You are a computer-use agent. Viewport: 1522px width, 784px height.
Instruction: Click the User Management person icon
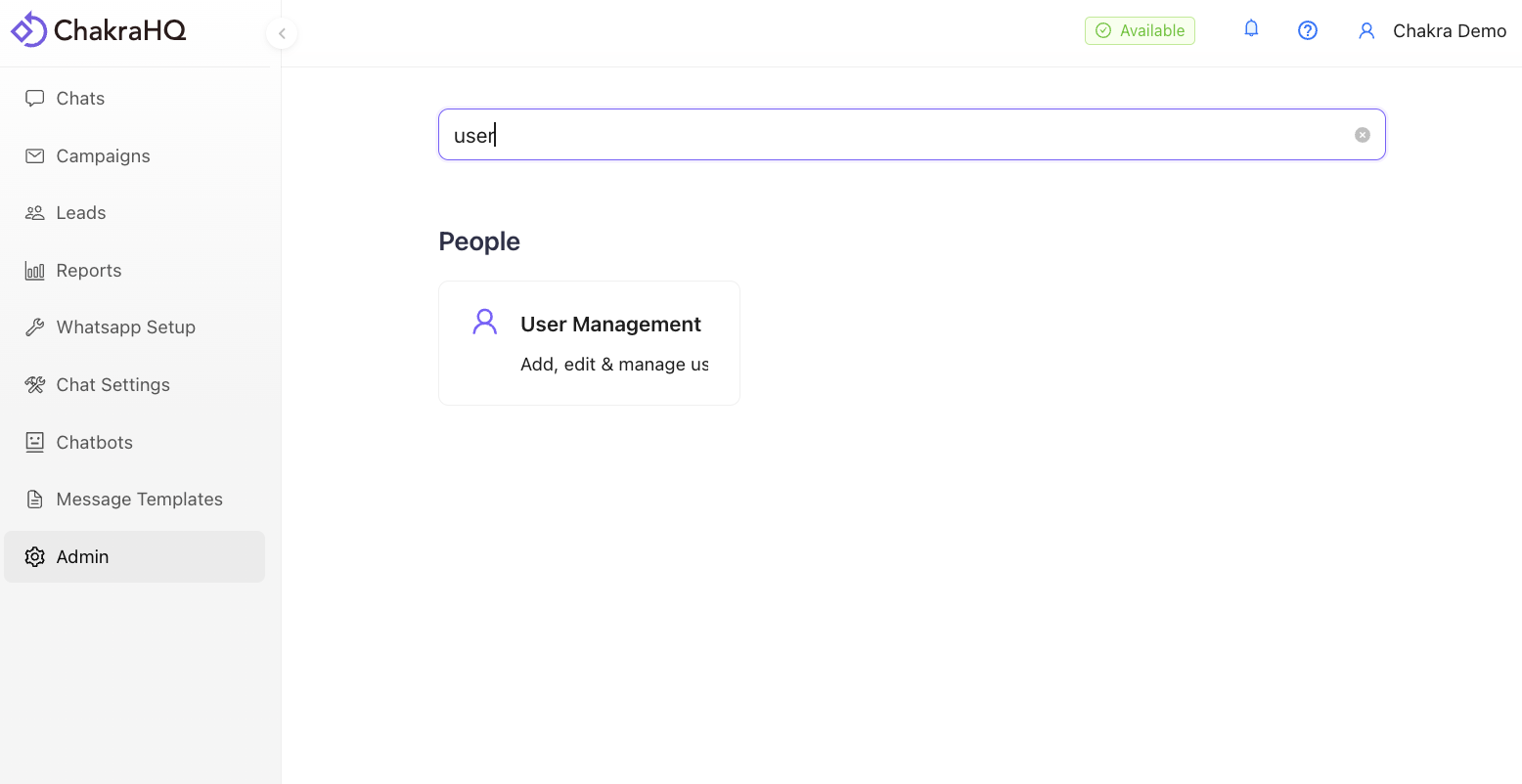tap(485, 322)
